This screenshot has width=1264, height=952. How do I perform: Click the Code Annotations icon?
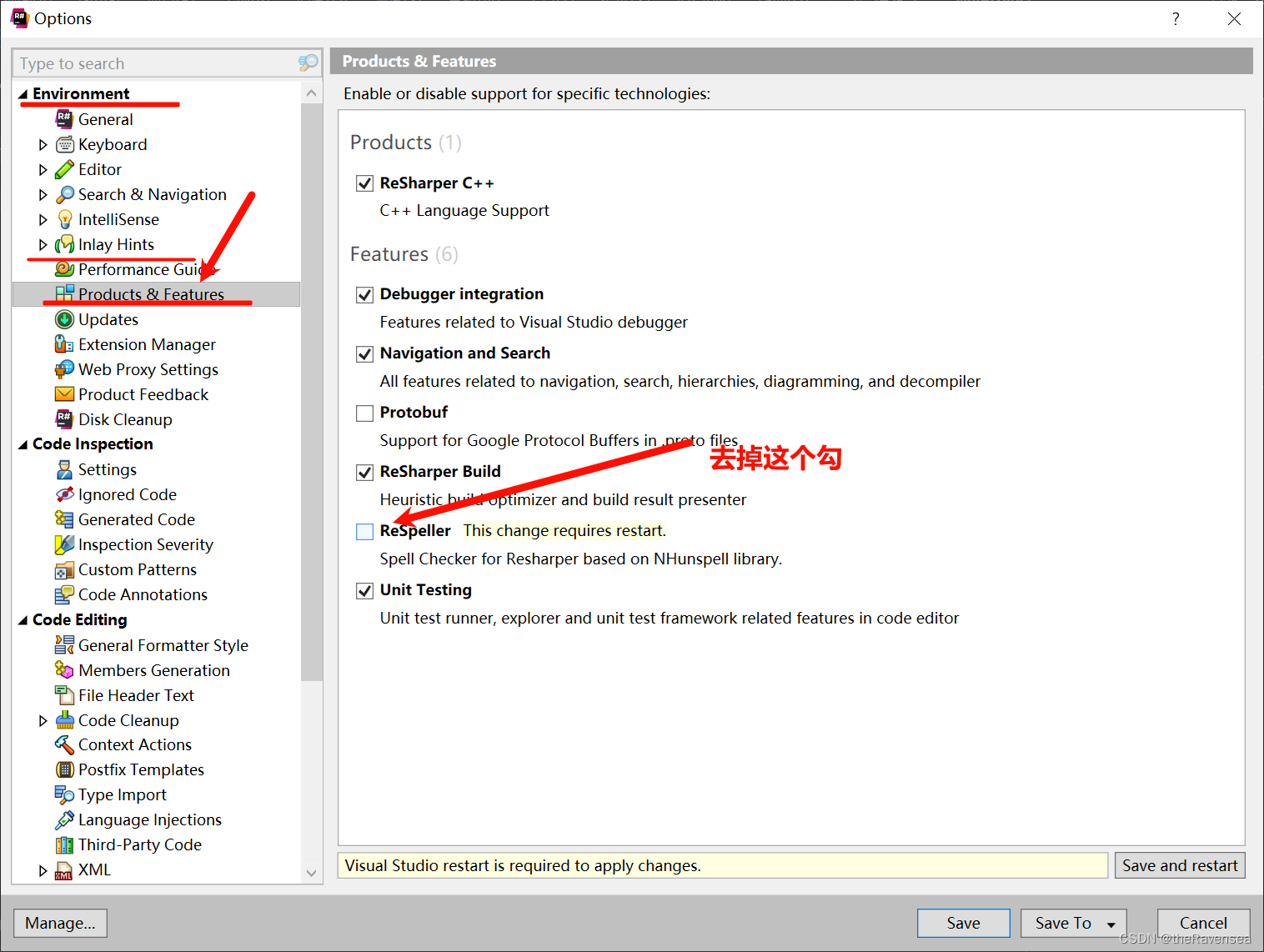(64, 594)
